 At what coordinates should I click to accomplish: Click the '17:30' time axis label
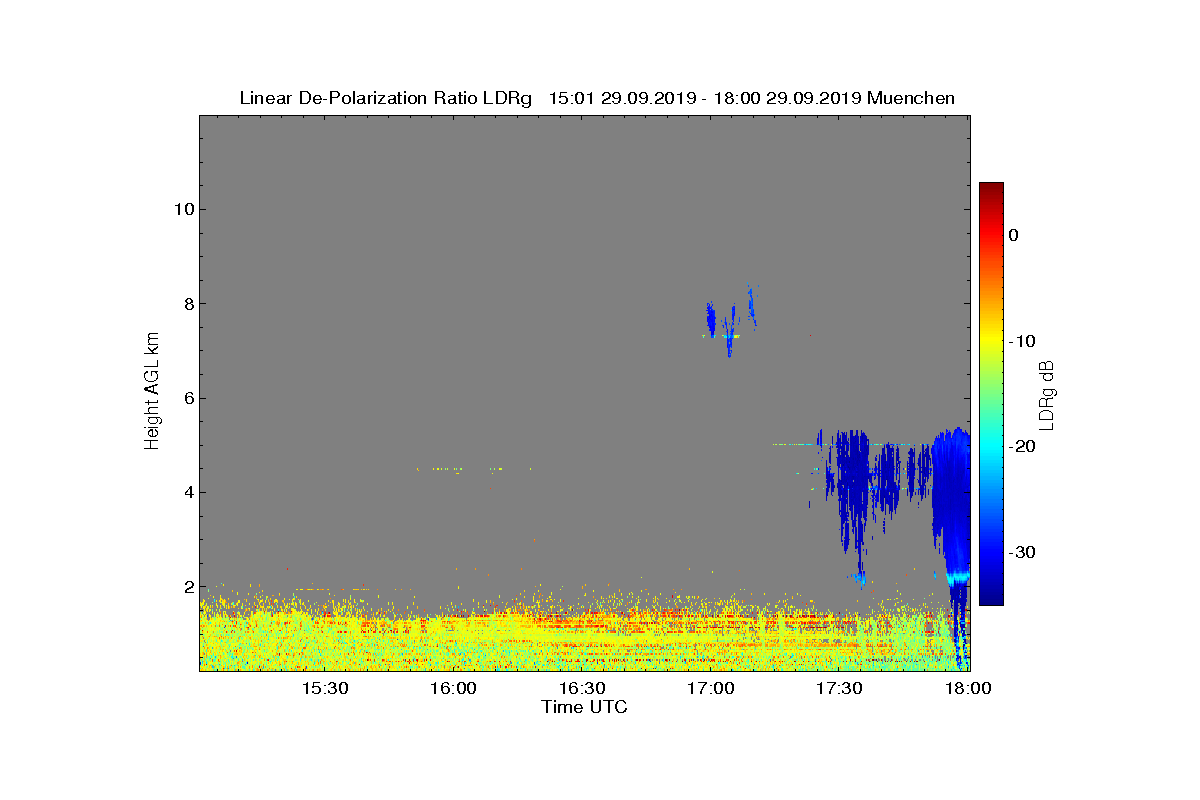pyautogui.click(x=840, y=689)
